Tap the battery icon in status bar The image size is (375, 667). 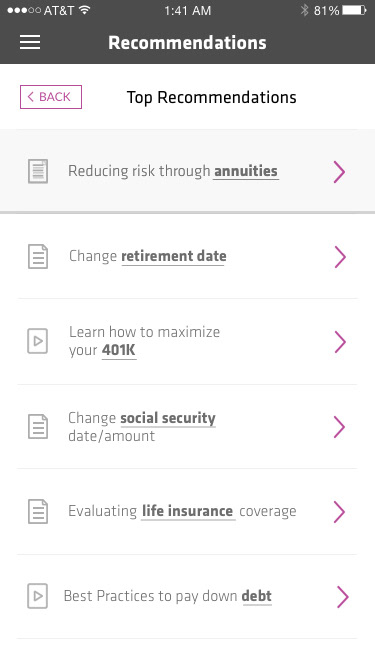pyautogui.click(x=354, y=10)
